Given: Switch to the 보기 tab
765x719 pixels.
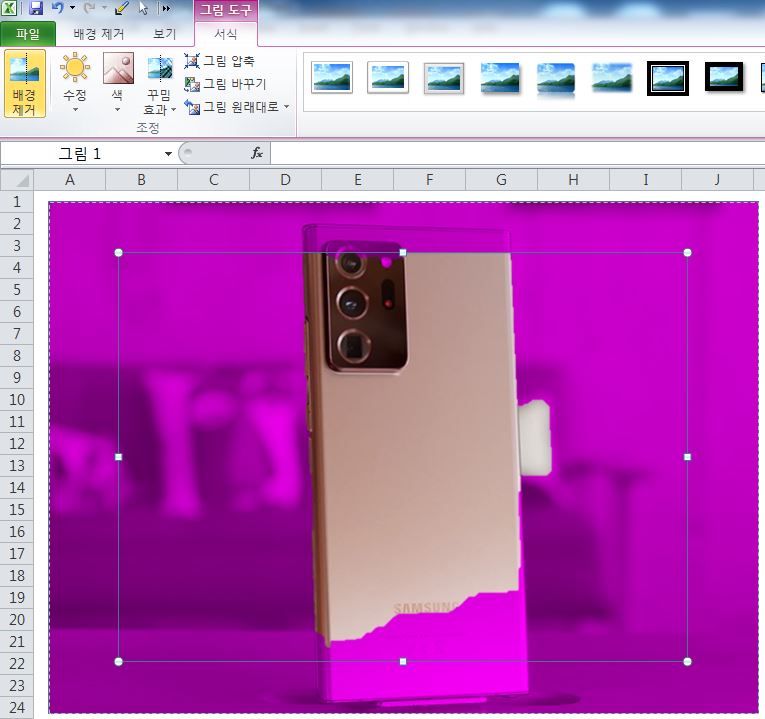Looking at the screenshot, I should 164,34.
